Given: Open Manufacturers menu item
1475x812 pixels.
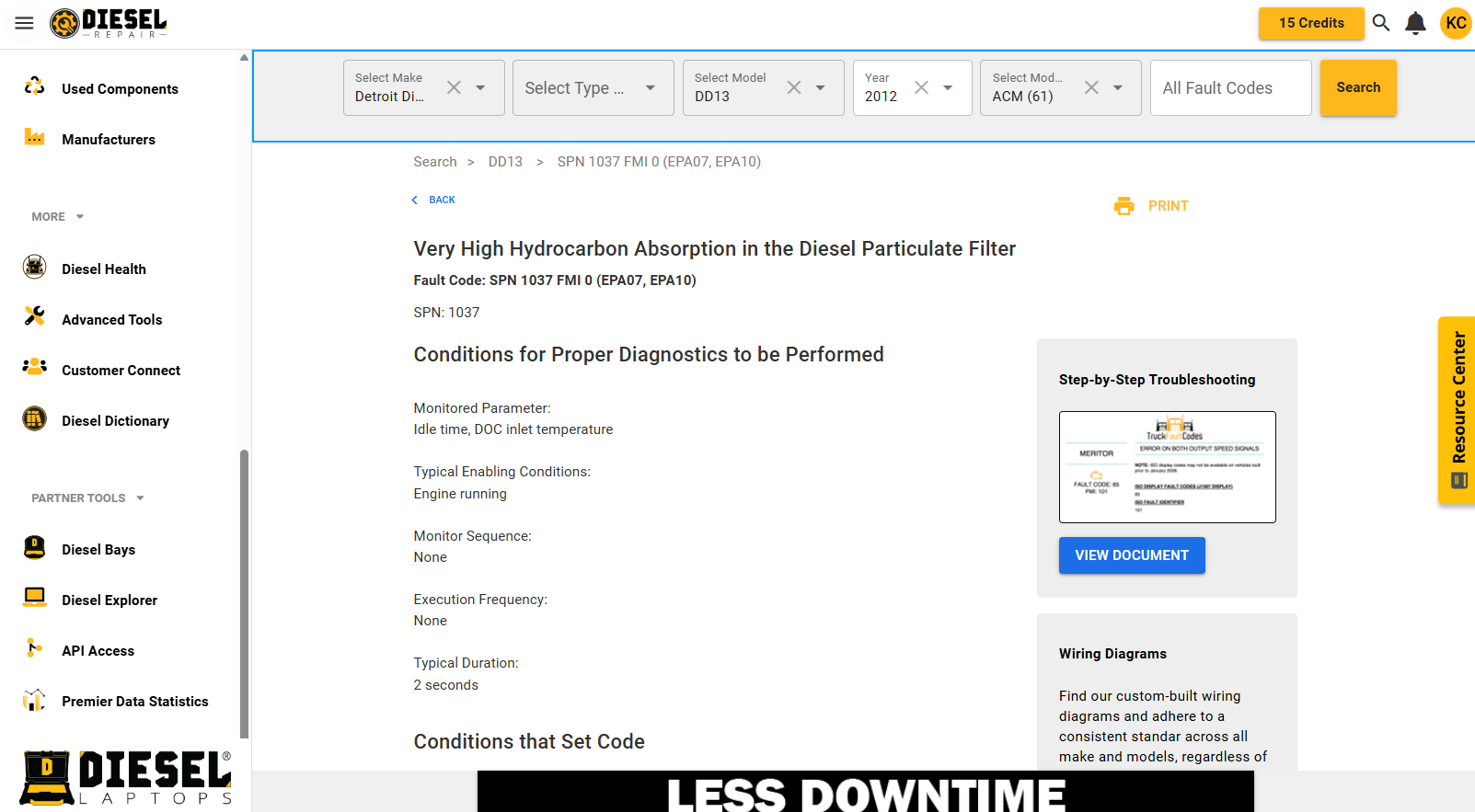Looking at the screenshot, I should point(109,140).
